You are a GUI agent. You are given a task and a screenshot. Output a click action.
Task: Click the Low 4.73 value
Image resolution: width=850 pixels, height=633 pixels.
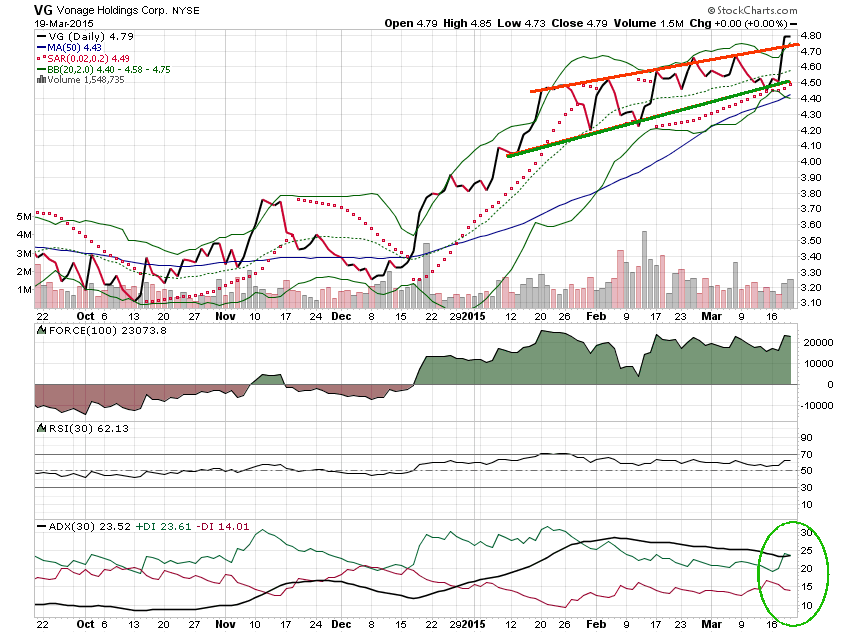click(521, 23)
